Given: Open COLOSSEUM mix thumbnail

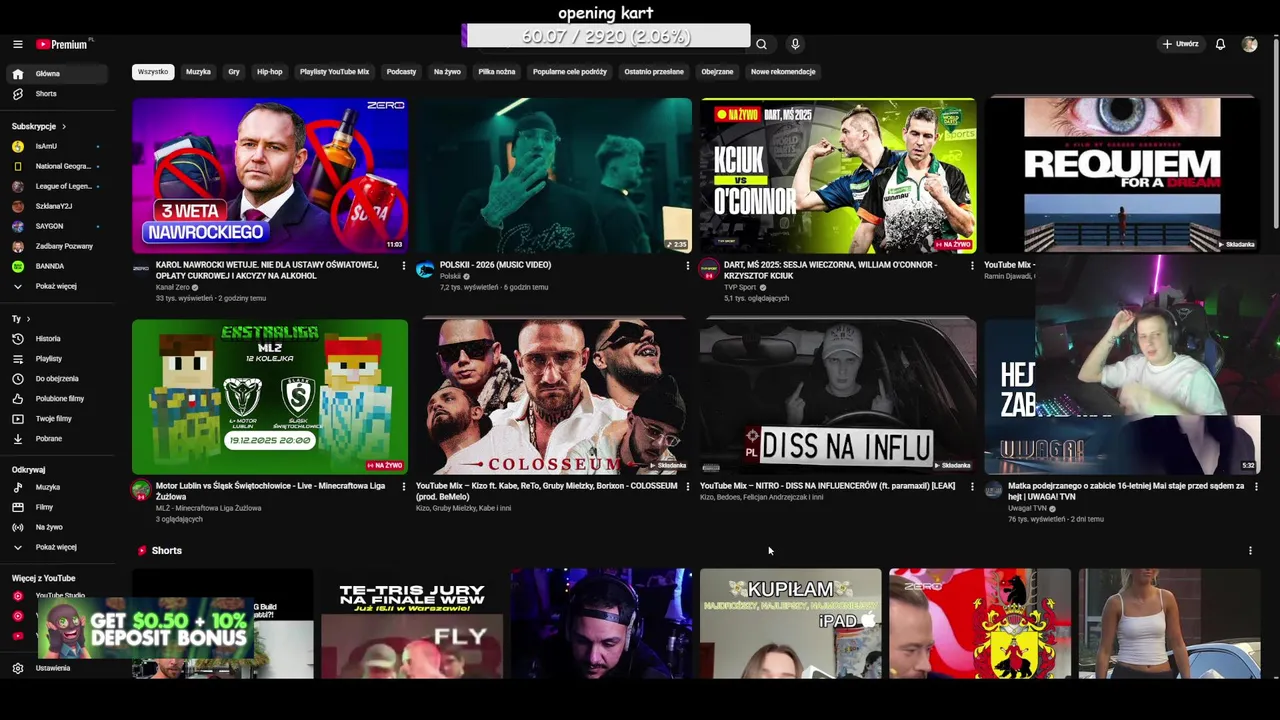Looking at the screenshot, I should (x=554, y=397).
